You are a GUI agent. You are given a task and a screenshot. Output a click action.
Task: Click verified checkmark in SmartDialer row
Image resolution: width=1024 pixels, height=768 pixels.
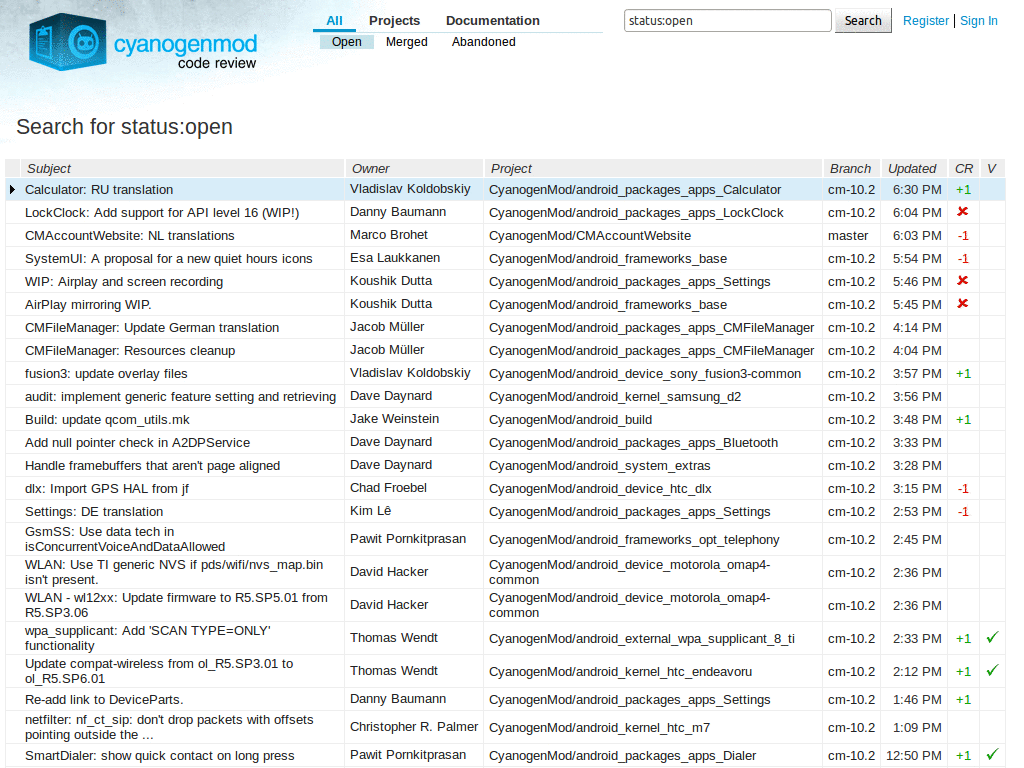pos(992,754)
